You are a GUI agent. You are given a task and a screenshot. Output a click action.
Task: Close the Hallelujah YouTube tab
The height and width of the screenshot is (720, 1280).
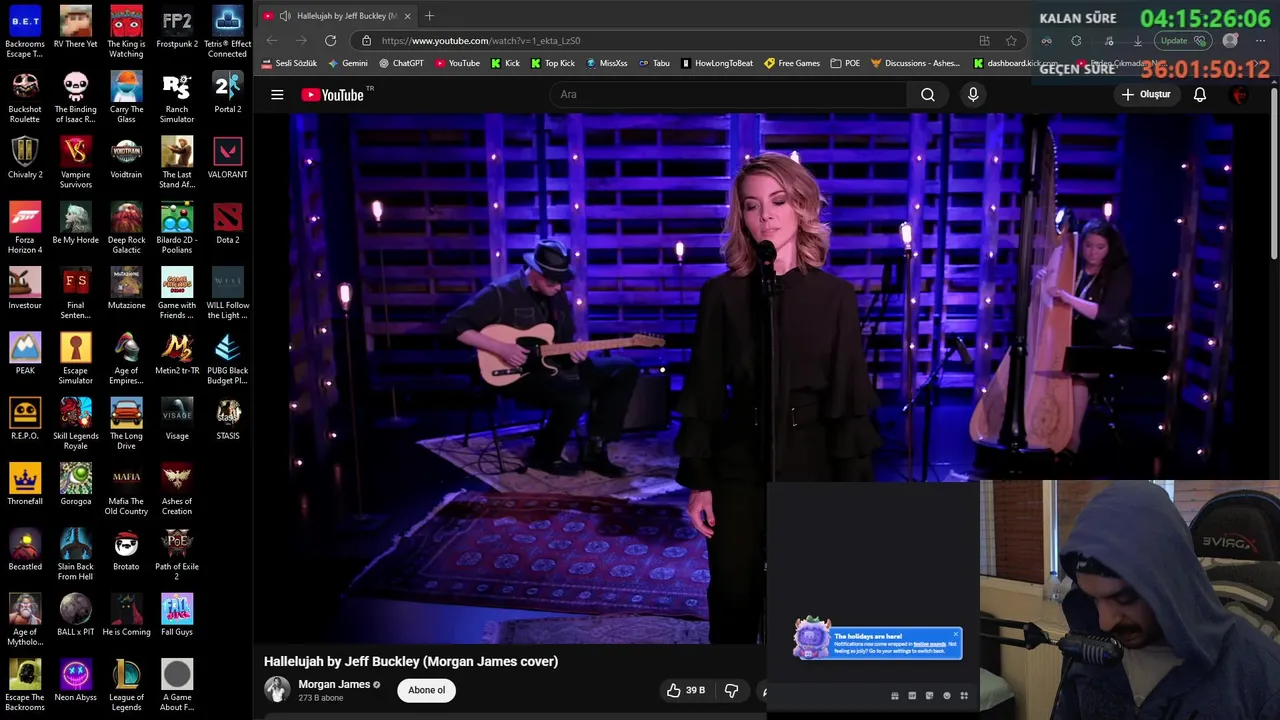tap(407, 16)
